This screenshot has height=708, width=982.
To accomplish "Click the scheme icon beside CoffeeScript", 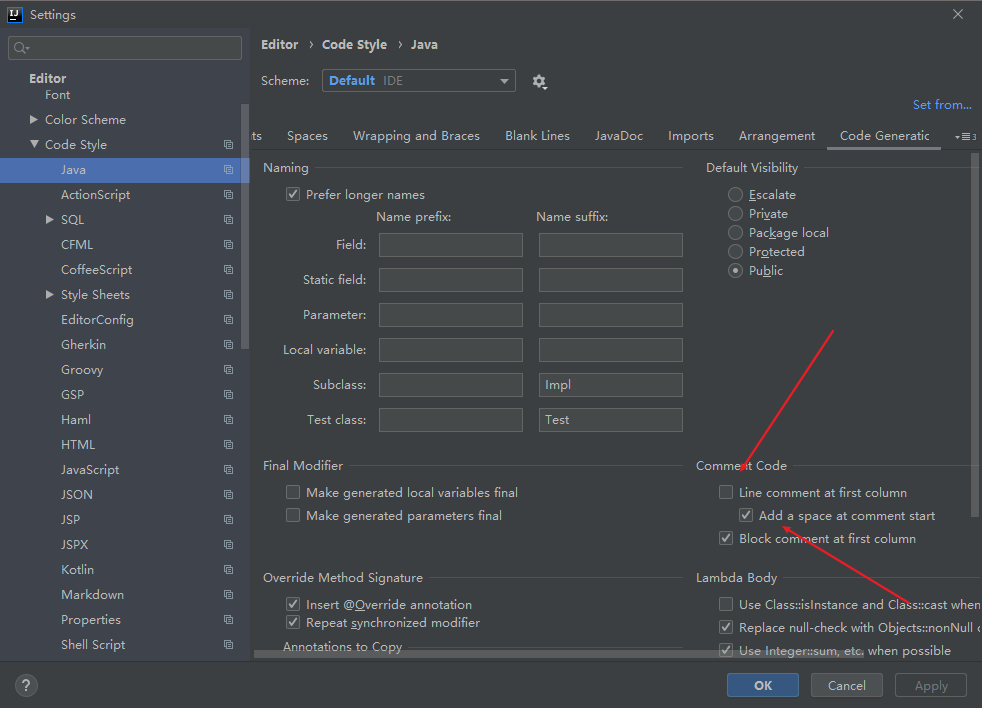I will pyautogui.click(x=228, y=269).
